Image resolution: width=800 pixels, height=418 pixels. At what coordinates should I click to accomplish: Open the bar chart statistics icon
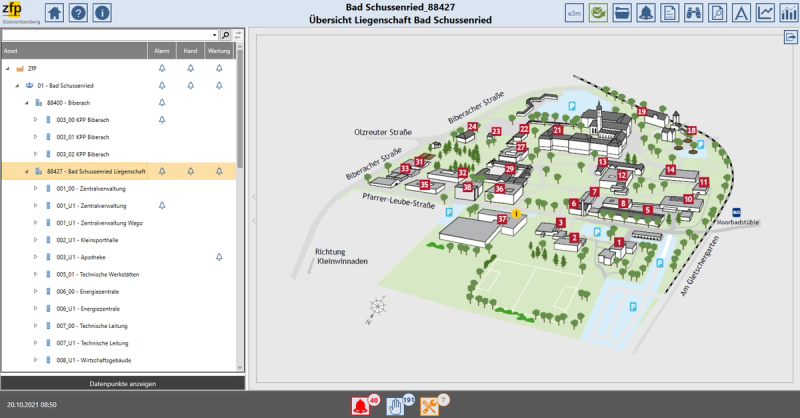(788, 13)
